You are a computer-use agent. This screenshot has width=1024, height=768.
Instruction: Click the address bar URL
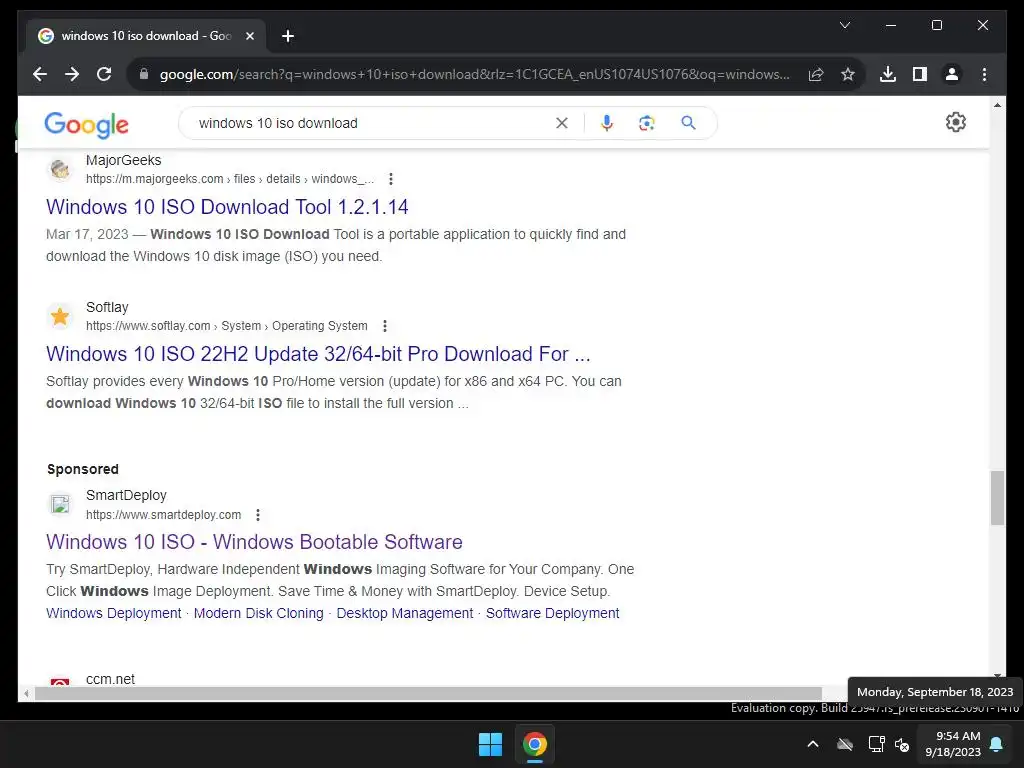pos(474,74)
